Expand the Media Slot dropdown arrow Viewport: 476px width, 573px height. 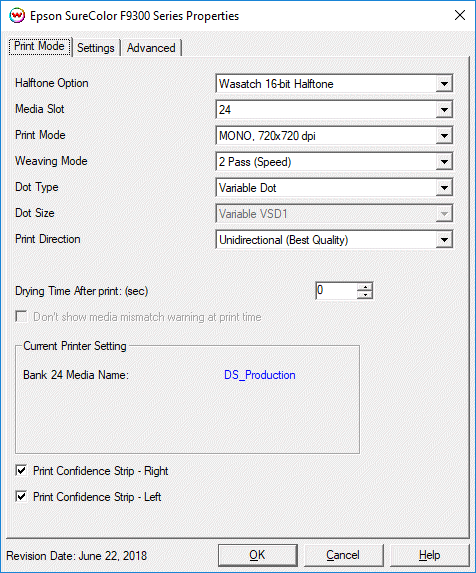click(444, 110)
